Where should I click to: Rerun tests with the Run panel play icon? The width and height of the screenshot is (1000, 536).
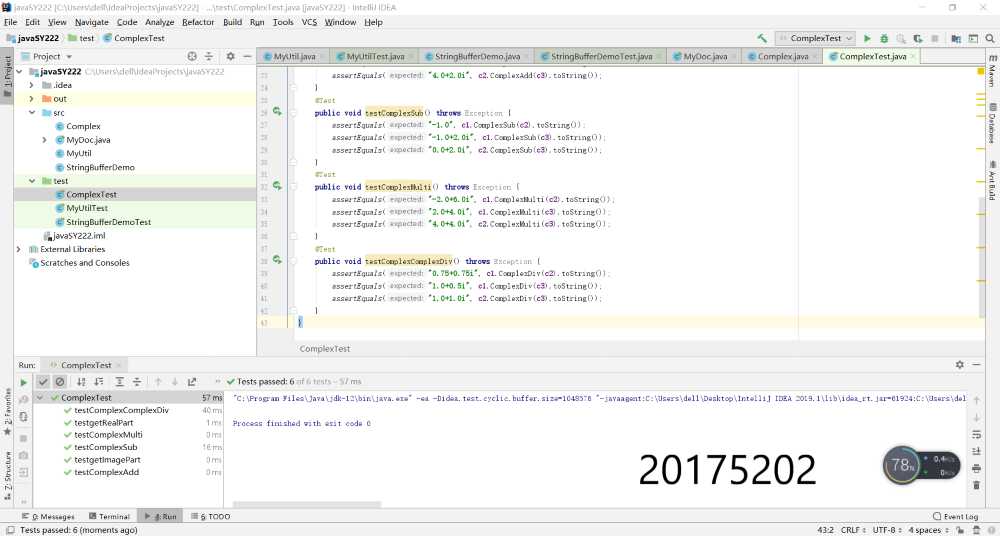(x=24, y=382)
